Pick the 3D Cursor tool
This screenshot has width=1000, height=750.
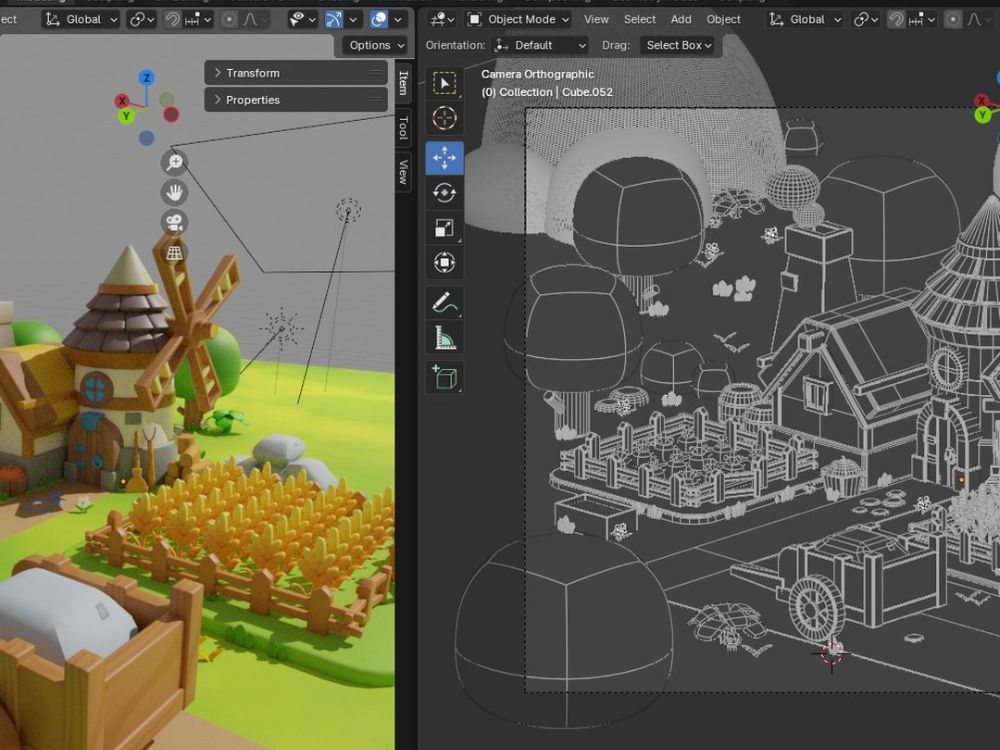coord(444,118)
